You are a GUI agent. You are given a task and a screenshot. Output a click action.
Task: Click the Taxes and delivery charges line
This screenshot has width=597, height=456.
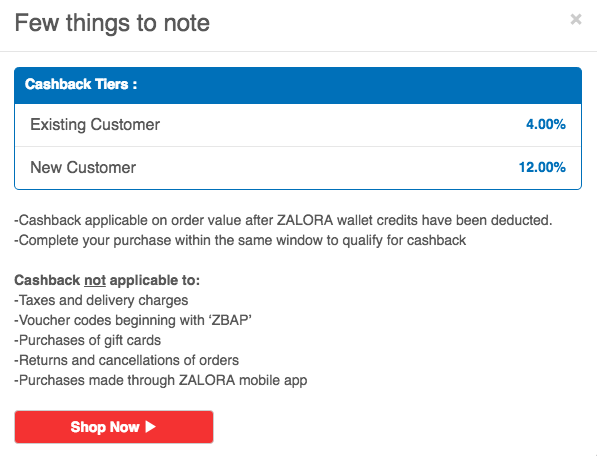coord(101,300)
